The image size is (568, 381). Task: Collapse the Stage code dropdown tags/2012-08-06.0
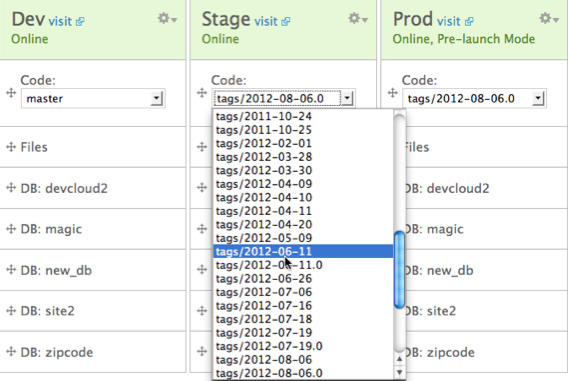pos(283,99)
